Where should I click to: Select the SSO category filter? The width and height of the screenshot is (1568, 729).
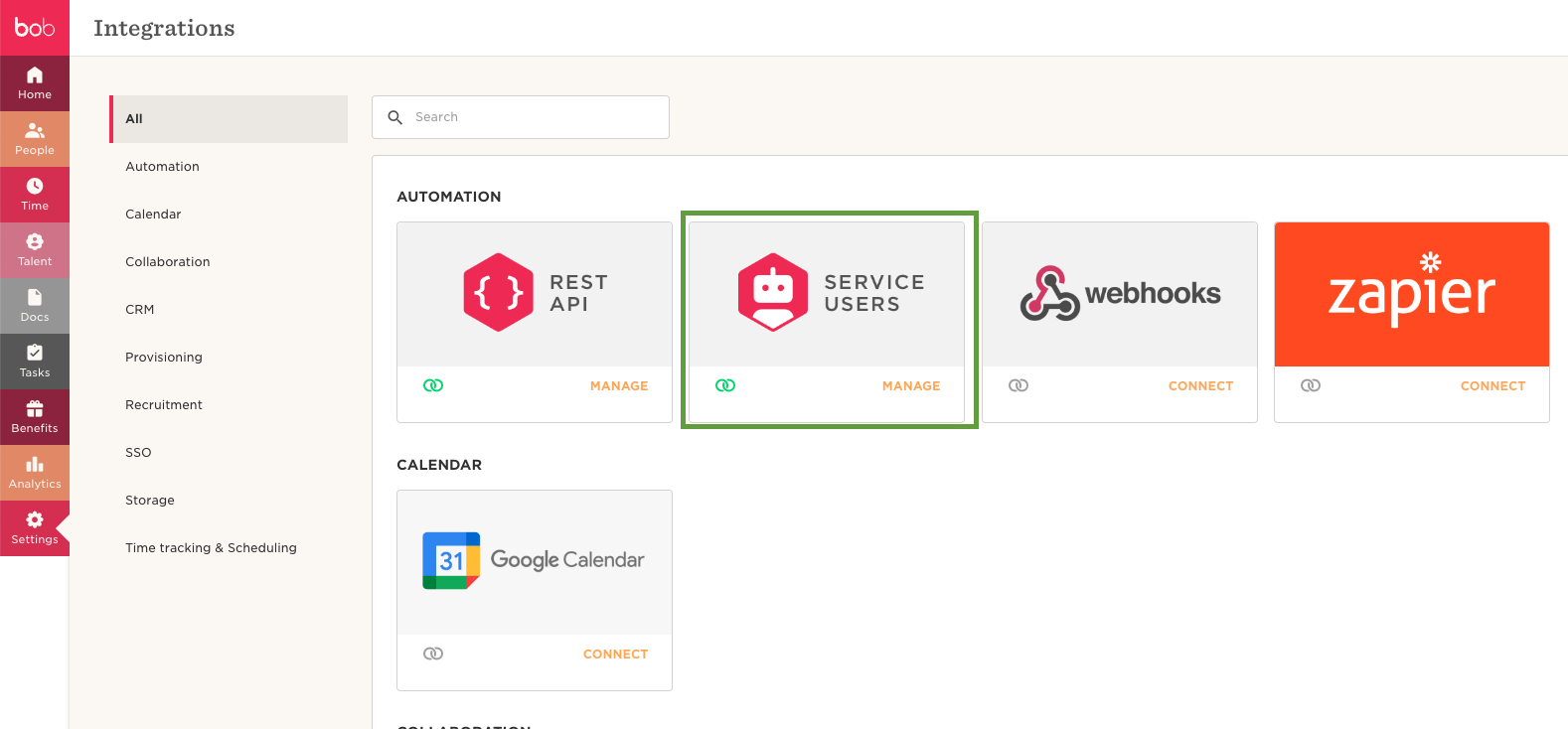point(229,453)
